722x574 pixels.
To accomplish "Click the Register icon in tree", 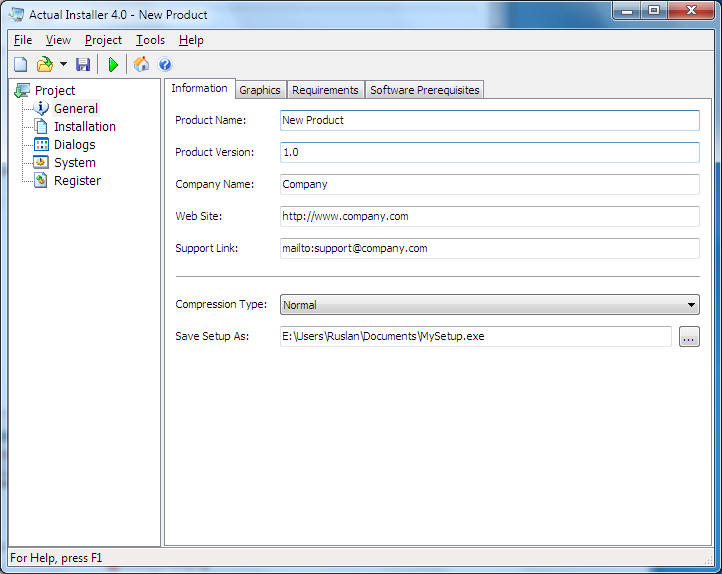I will (41, 180).
